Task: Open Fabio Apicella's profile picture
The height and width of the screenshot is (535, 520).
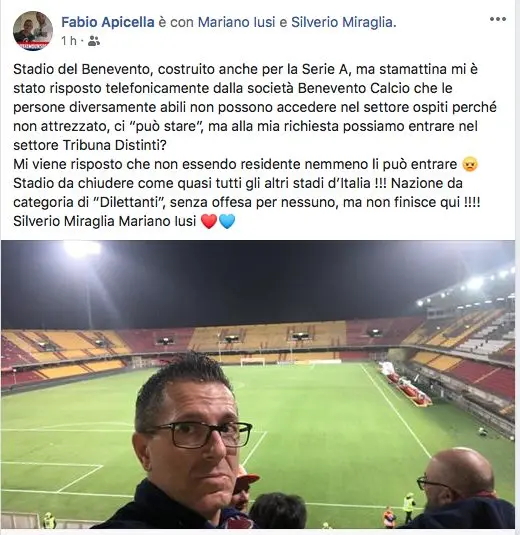Action: (x=33, y=31)
